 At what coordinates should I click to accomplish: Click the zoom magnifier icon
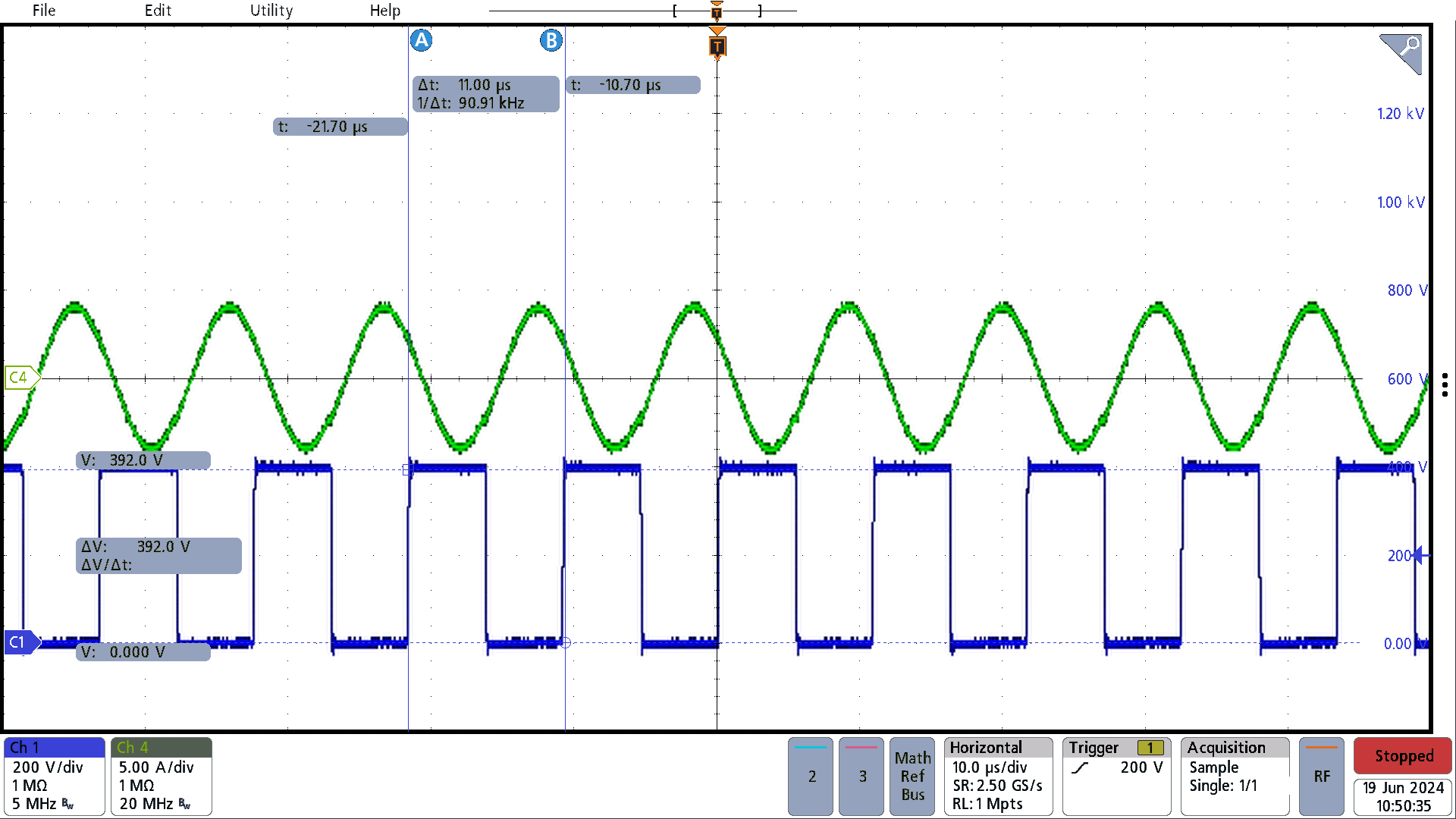1401,53
